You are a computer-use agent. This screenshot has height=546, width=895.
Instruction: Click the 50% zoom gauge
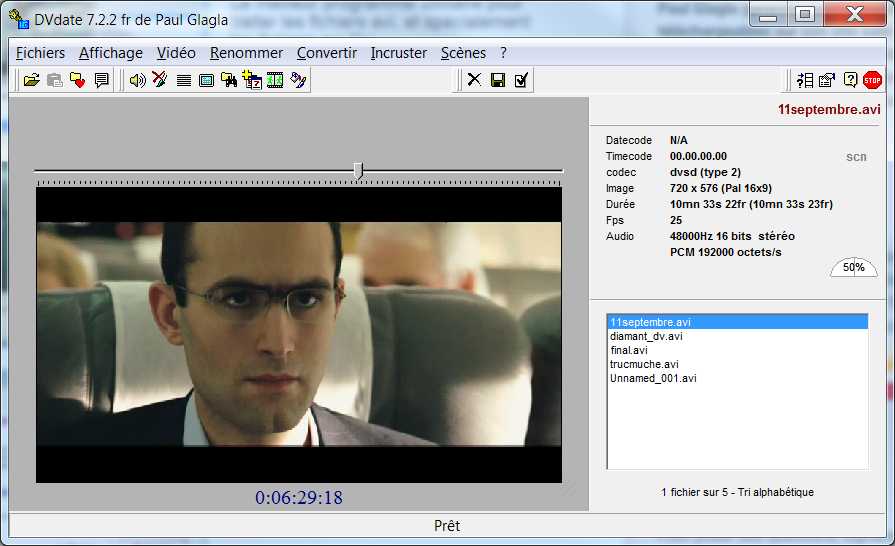tap(853, 267)
